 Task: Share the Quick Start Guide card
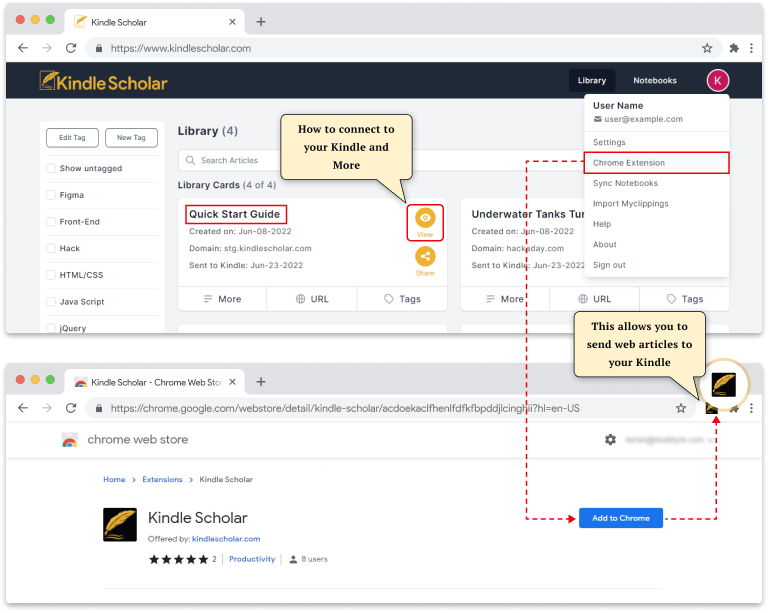pos(425,261)
